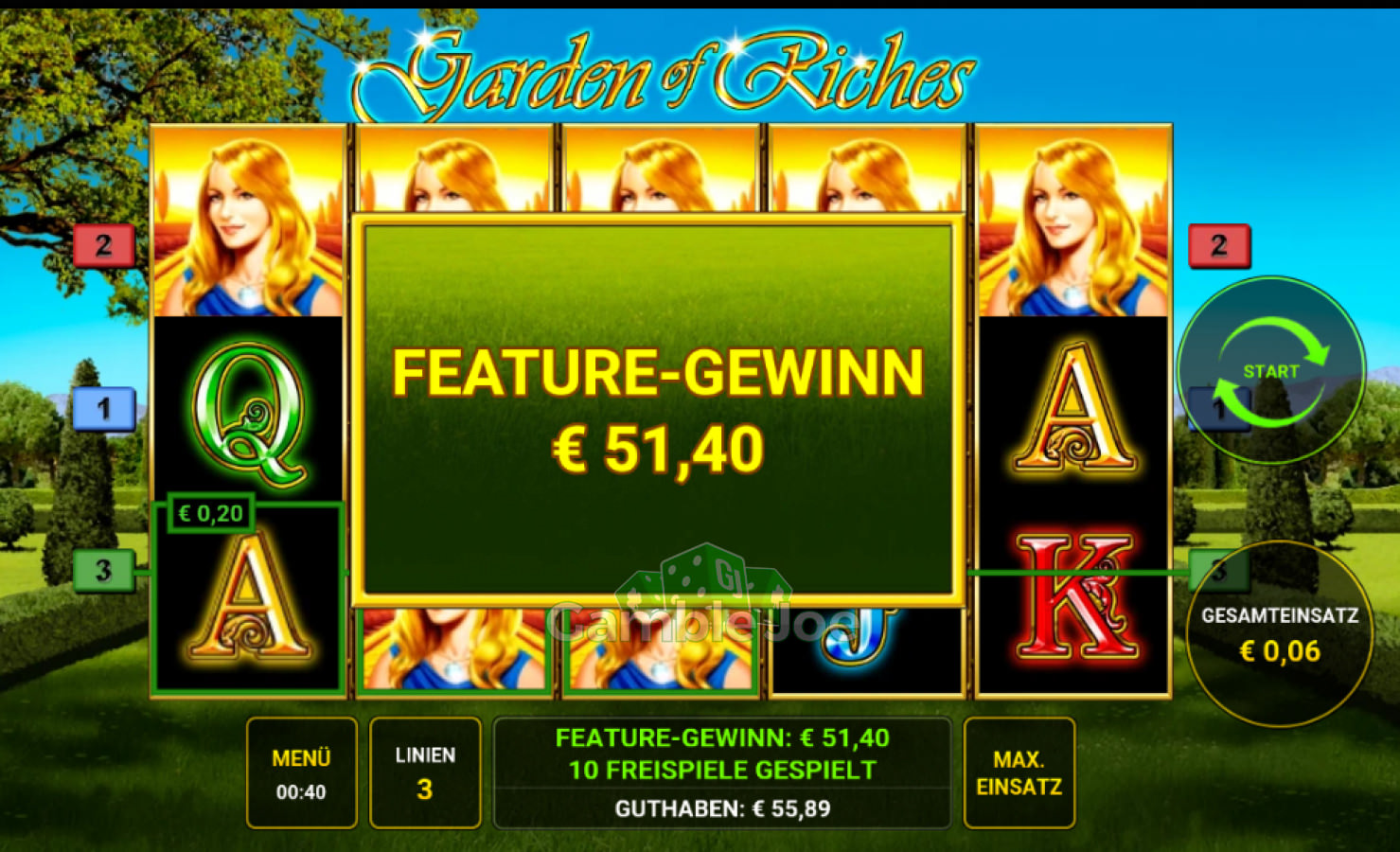Click the lady symbol atop first reel
The height and width of the screenshot is (852, 1400).
click(248, 222)
